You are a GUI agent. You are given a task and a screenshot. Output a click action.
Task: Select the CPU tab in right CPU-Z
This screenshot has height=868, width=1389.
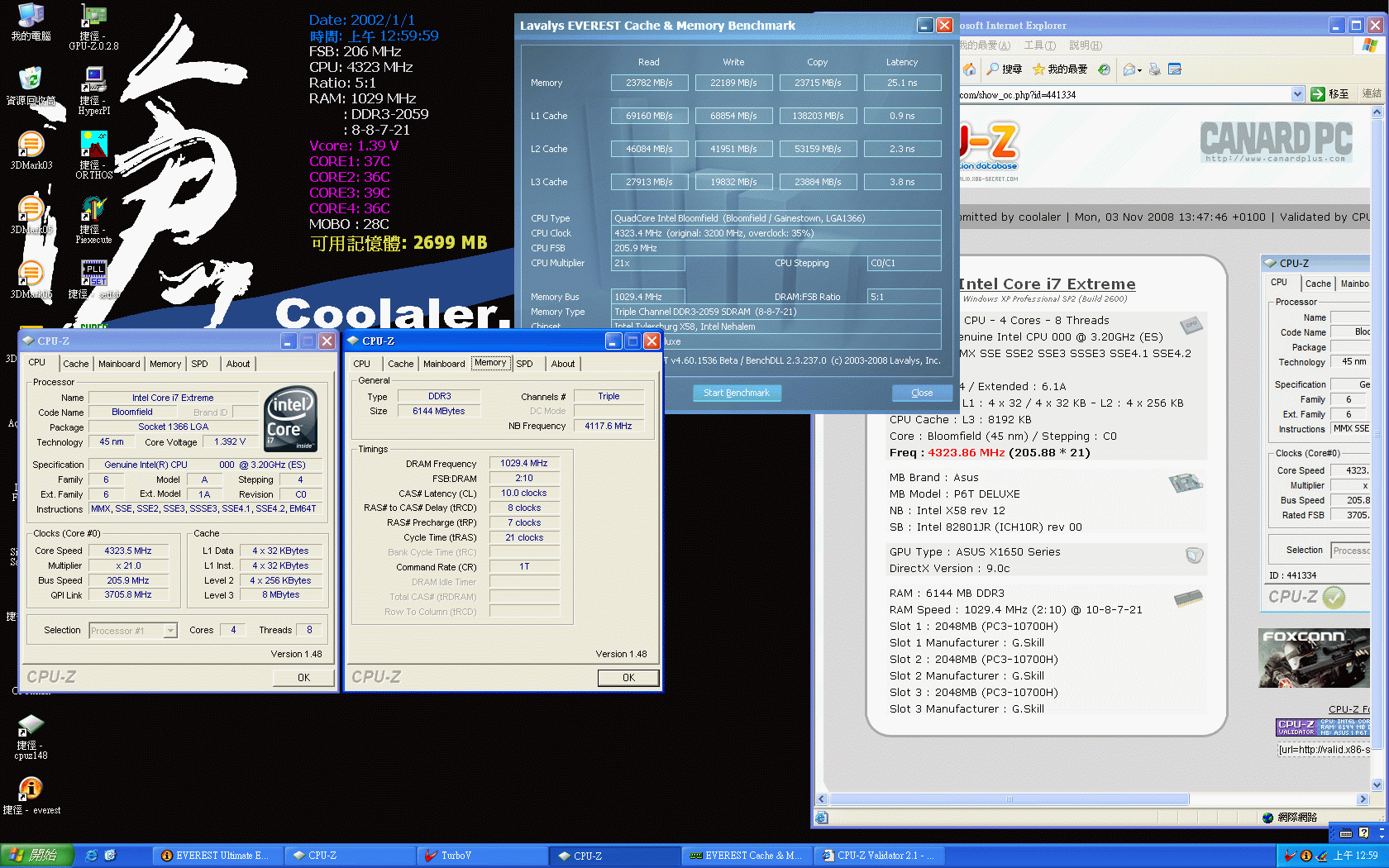click(x=362, y=364)
